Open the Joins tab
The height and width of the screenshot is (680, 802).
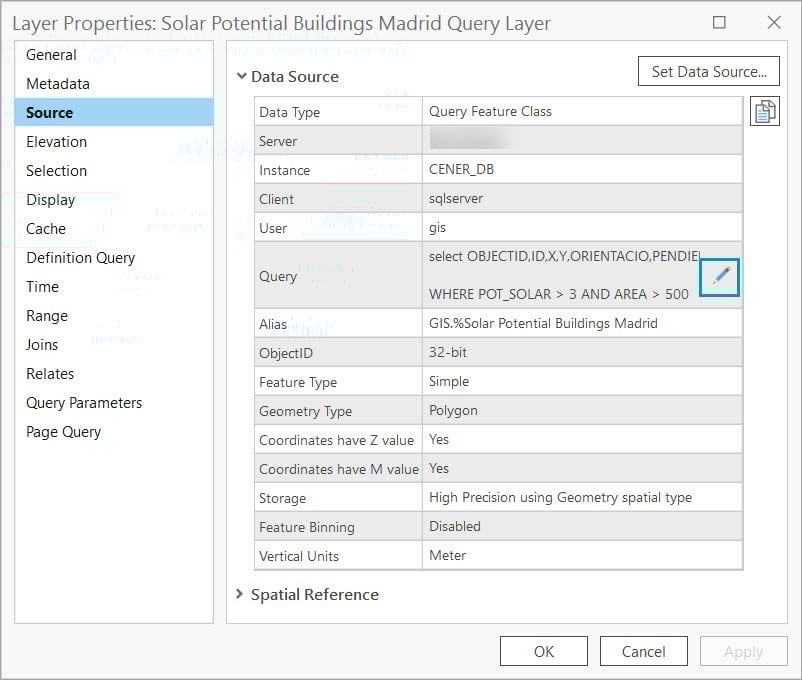click(43, 344)
